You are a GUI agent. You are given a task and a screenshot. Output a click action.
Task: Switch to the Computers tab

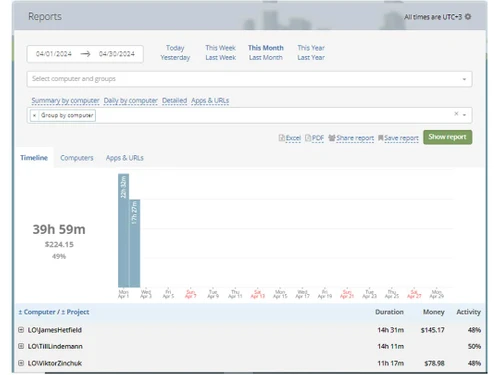coord(77,158)
